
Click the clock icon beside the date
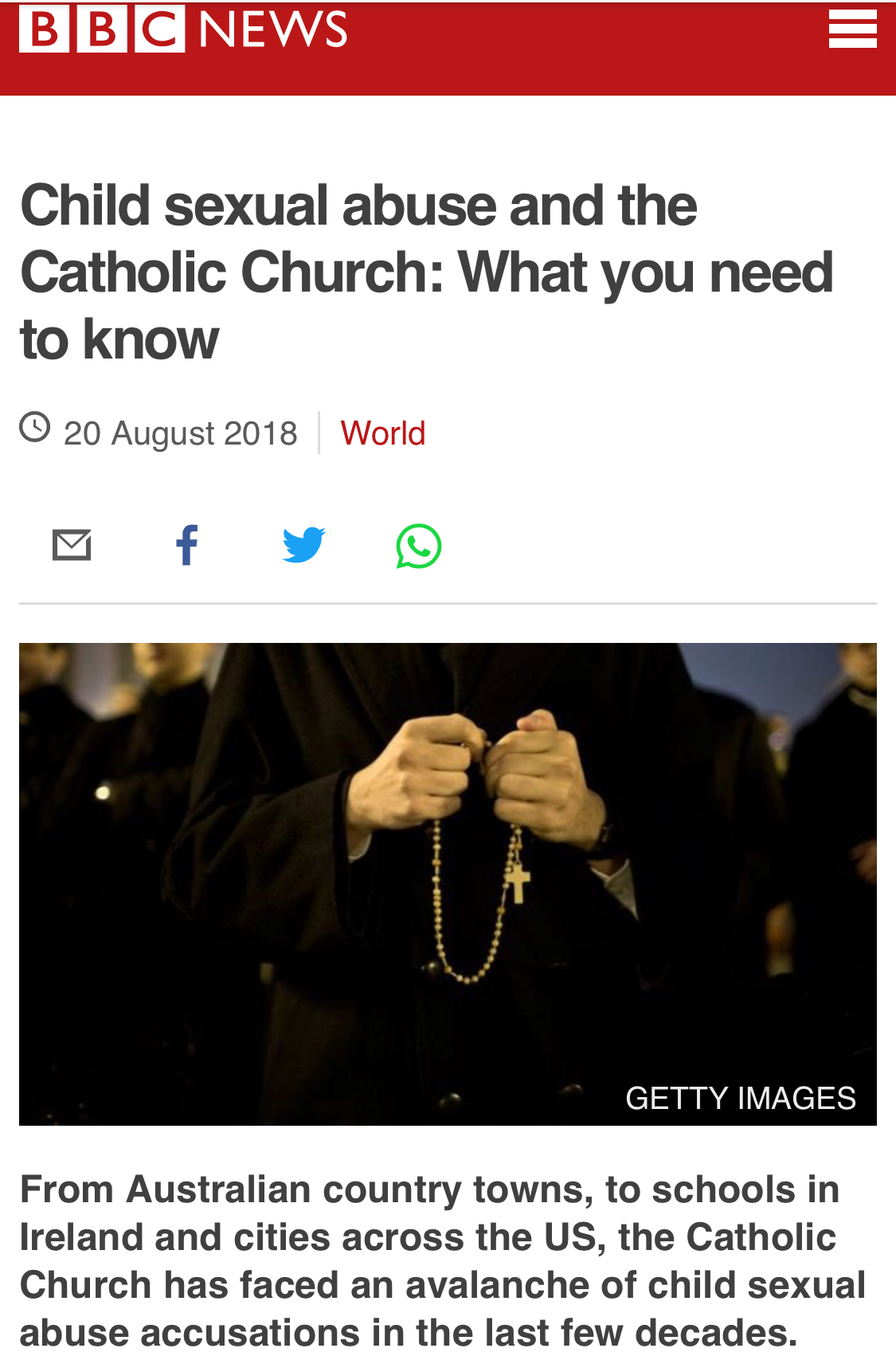pyautogui.click(x=35, y=426)
